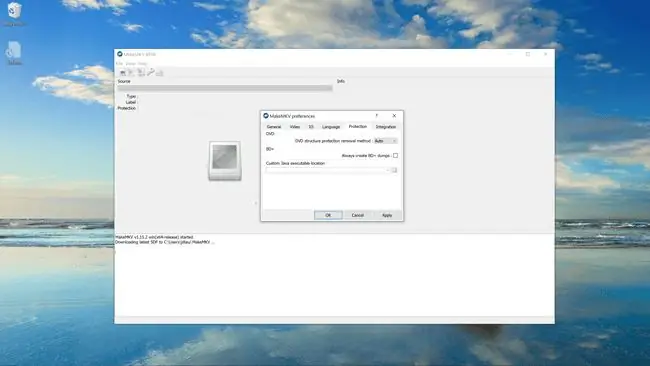Open the Source drive selection dropdown
The height and width of the screenshot is (366, 650).
point(225,88)
